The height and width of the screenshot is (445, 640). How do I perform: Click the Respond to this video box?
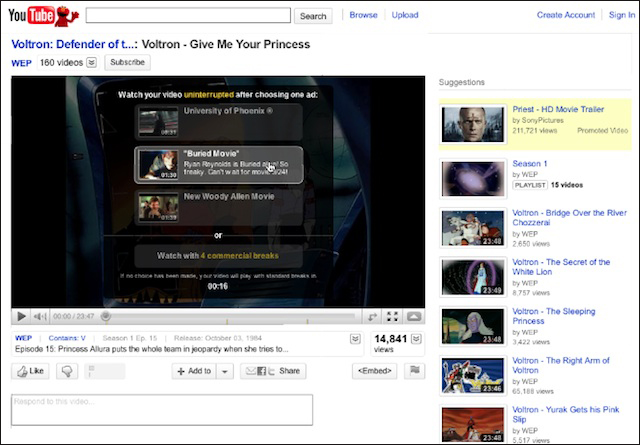162,410
